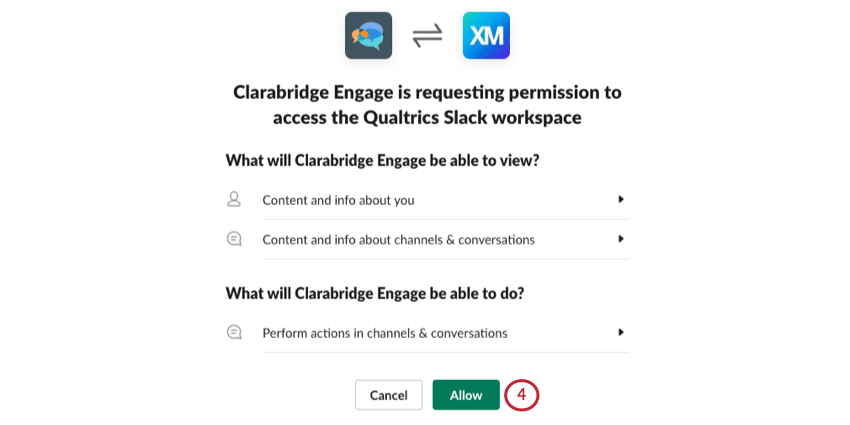Expand arrow for channels & conversations content

coord(621,239)
